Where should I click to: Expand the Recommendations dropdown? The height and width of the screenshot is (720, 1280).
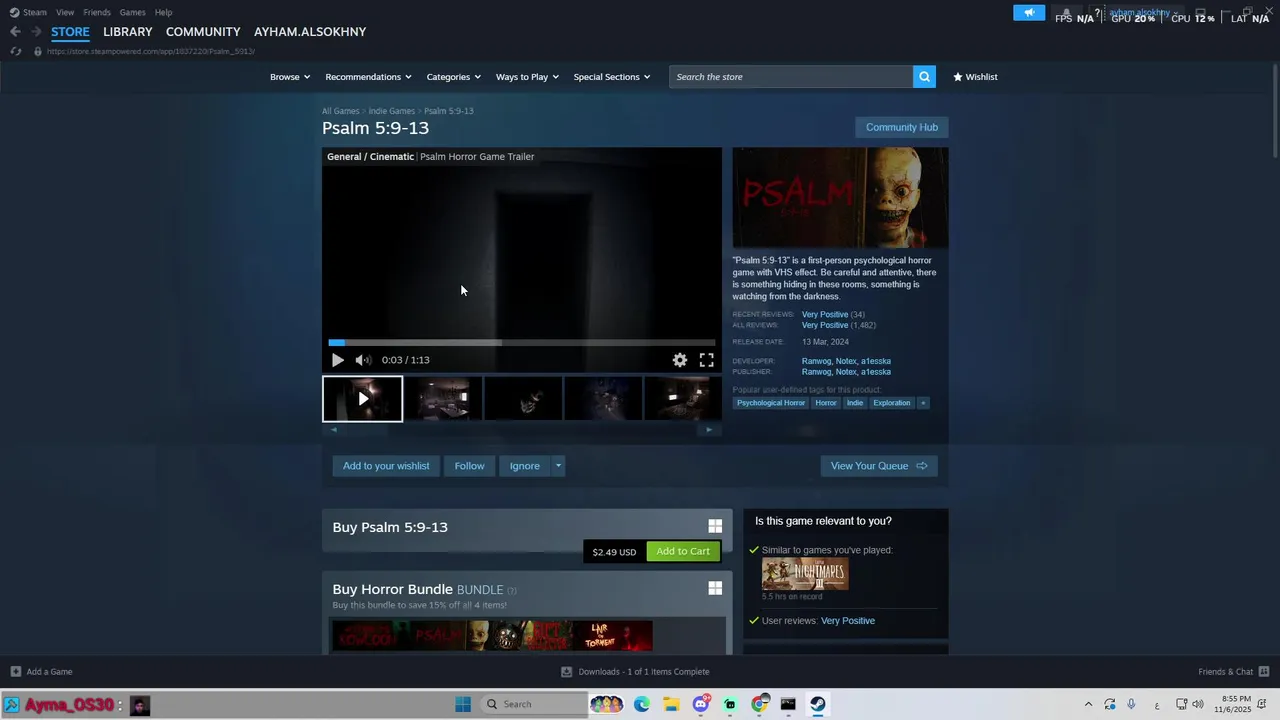[368, 77]
